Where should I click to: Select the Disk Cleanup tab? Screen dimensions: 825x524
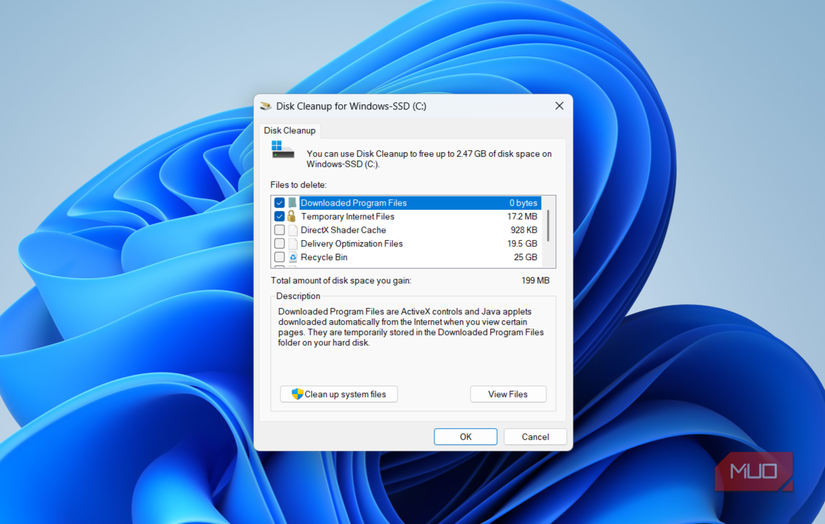(289, 130)
